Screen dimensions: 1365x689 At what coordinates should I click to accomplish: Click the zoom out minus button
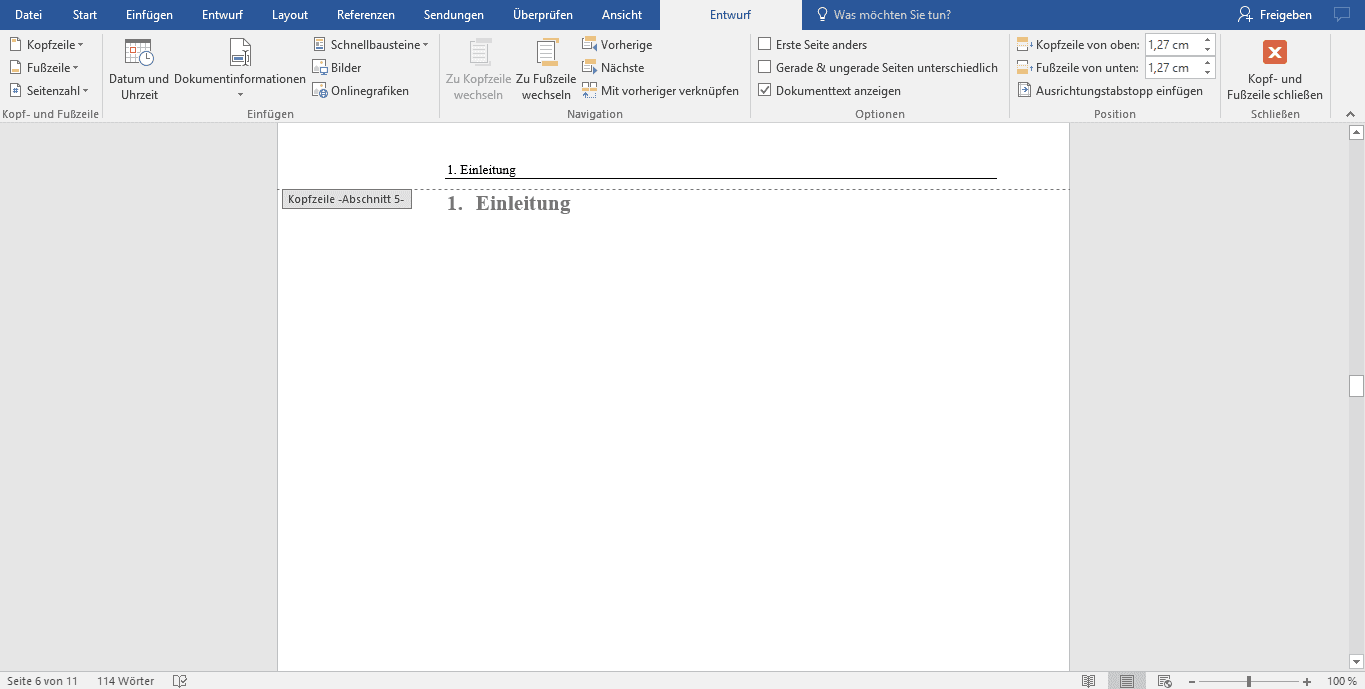pos(1192,681)
